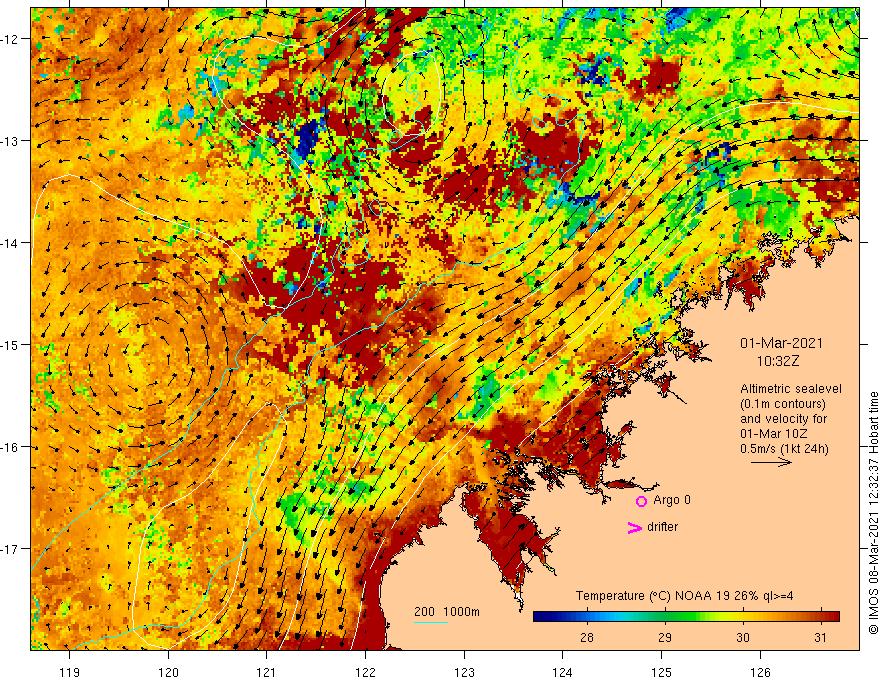The image size is (880, 680).
Task: Click latitude axis label -17
Action: [10, 549]
